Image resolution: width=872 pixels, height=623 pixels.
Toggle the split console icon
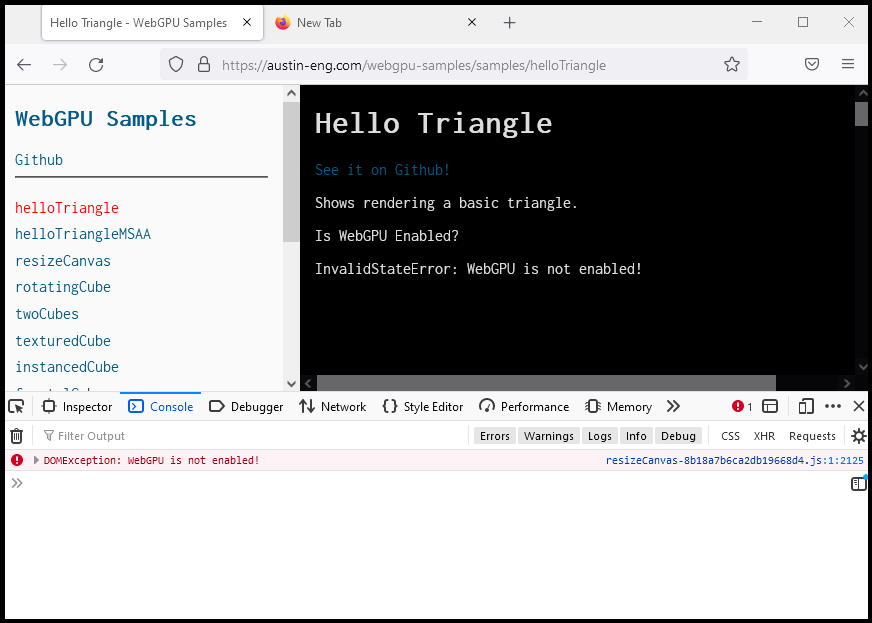pos(769,406)
